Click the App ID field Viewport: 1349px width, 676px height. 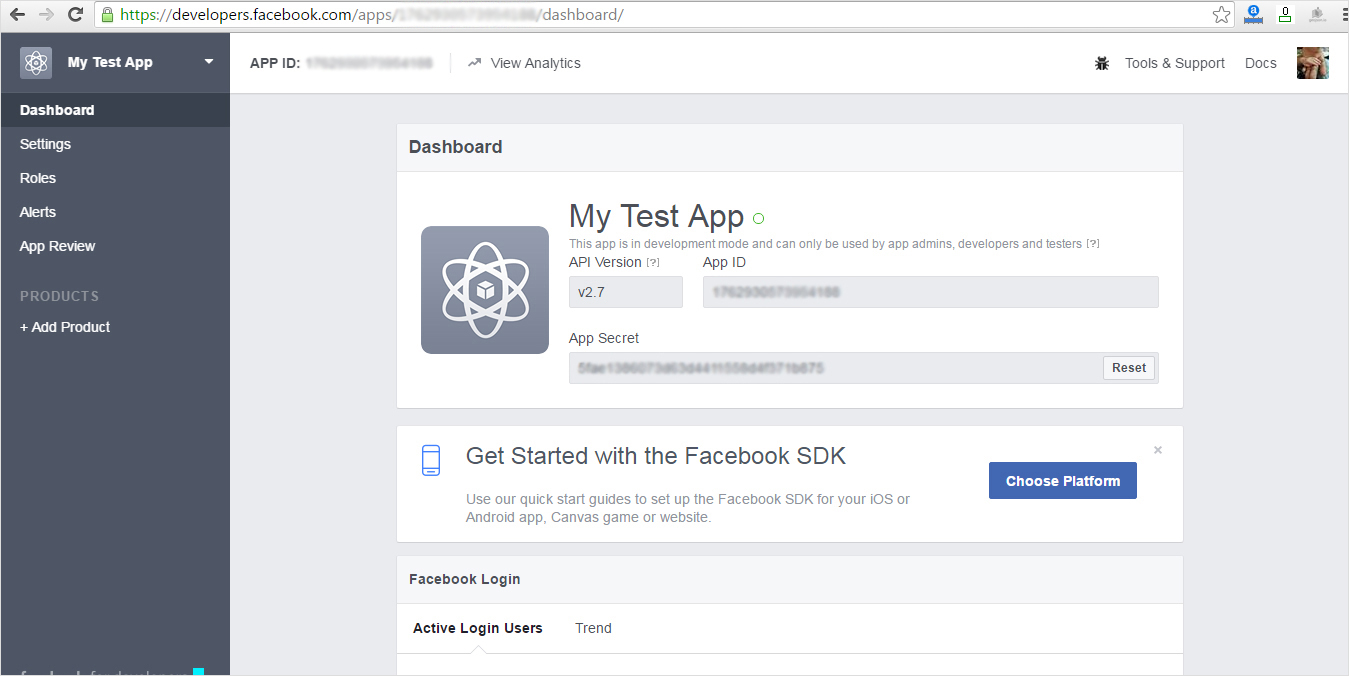[931, 292]
